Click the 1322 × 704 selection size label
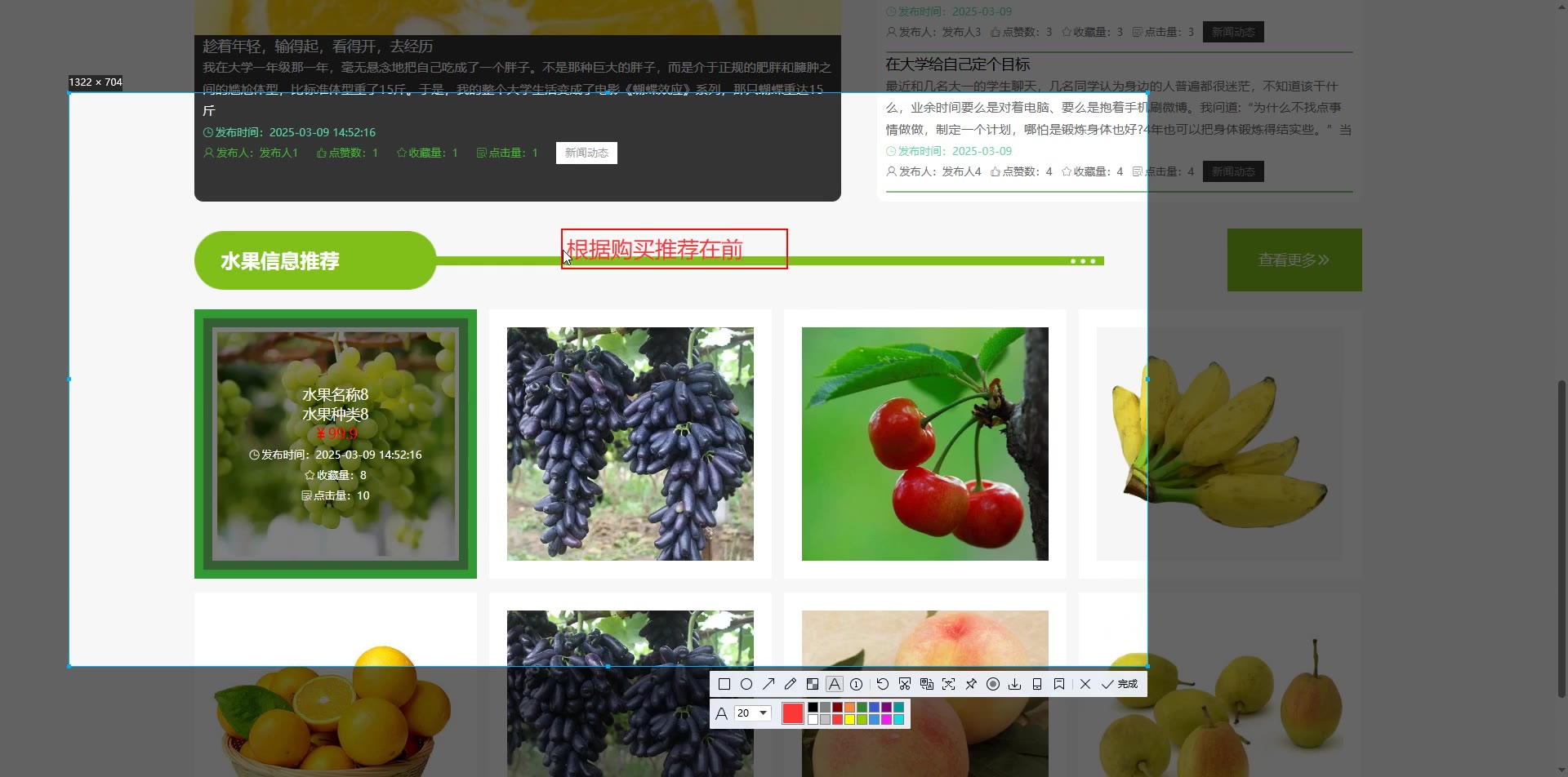This screenshot has width=1568, height=777. [96, 82]
